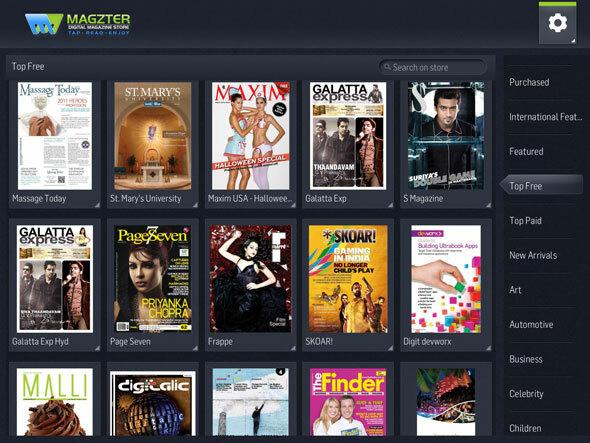Open The Finder magazine cover
The width and height of the screenshot is (590, 443).
[x=348, y=402]
